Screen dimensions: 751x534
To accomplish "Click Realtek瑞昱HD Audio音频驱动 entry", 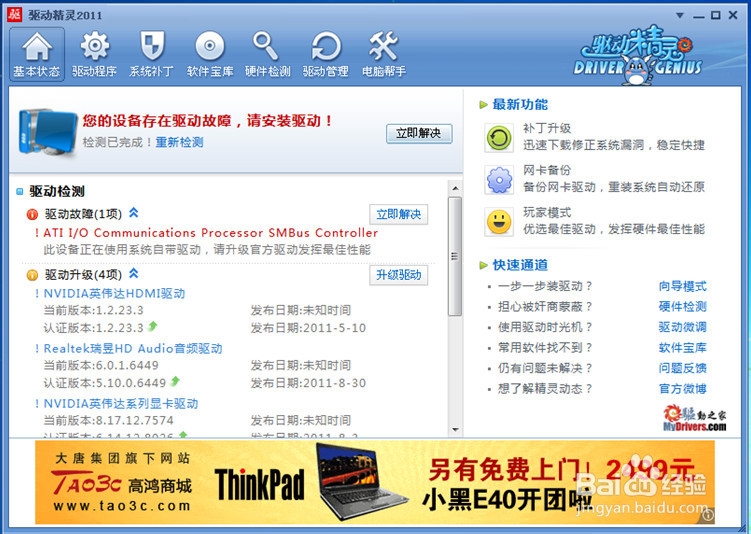I will [x=133, y=348].
